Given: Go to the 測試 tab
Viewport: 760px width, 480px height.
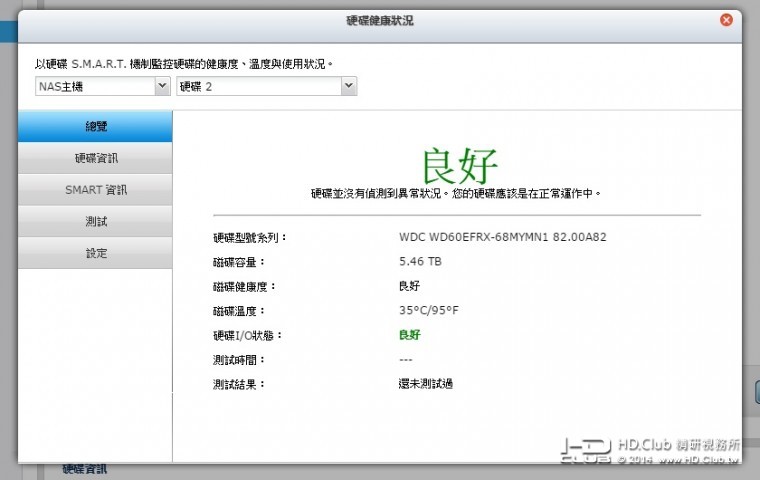Looking at the screenshot, I should [x=95, y=222].
